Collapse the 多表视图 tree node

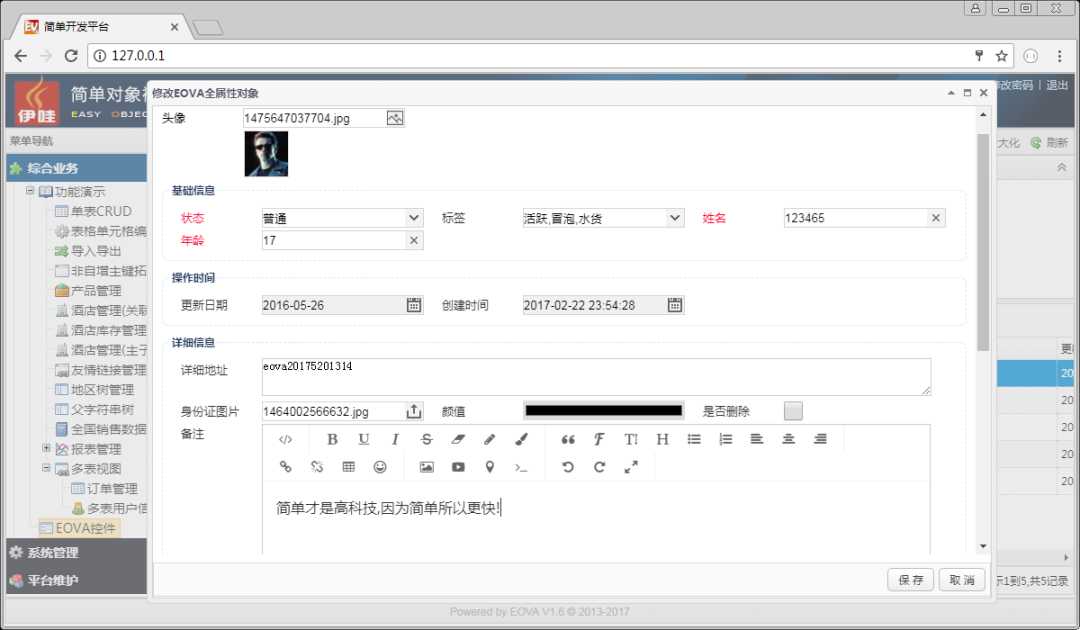tap(46, 468)
